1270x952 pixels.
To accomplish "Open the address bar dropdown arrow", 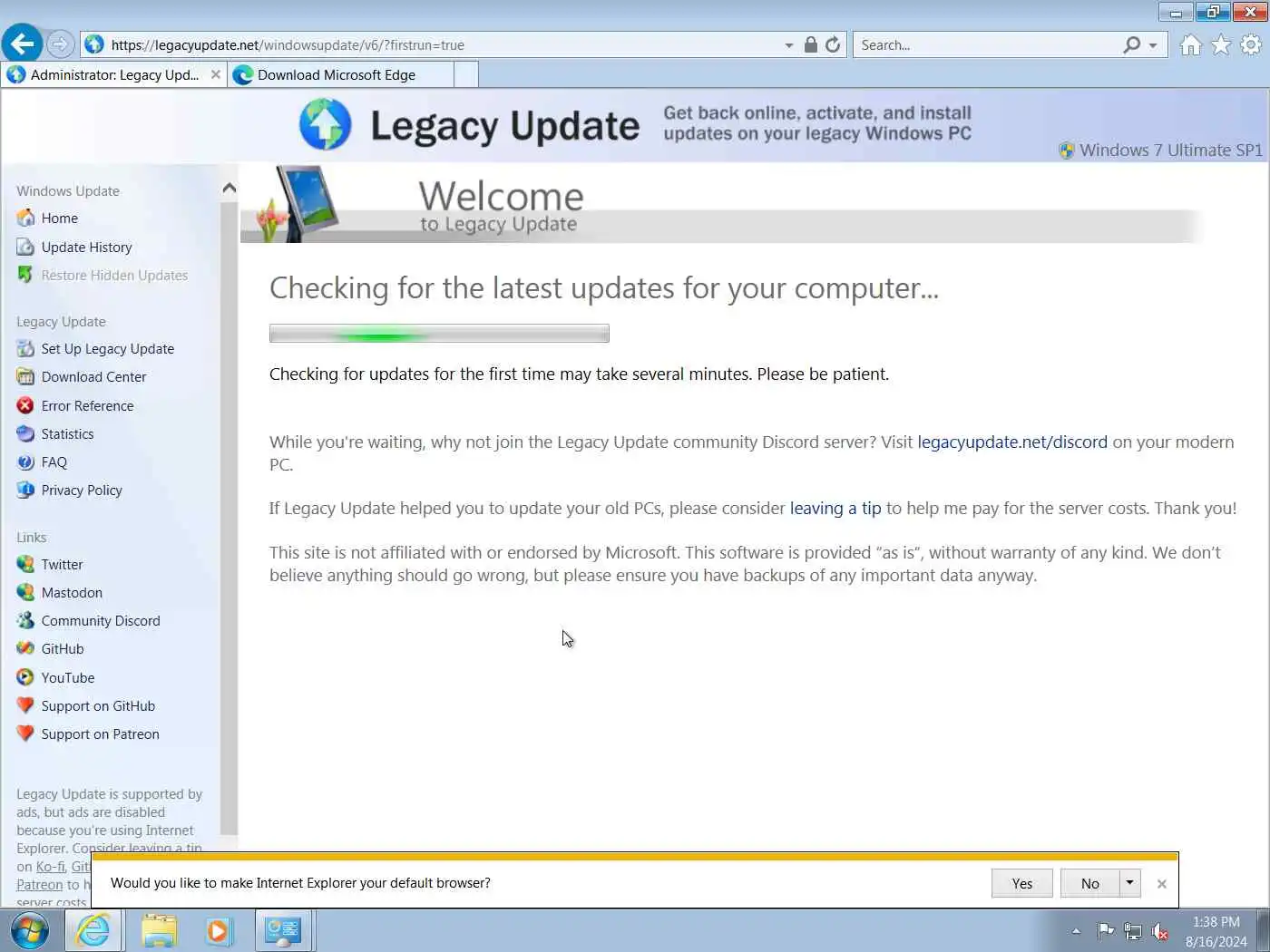I will pos(788,44).
